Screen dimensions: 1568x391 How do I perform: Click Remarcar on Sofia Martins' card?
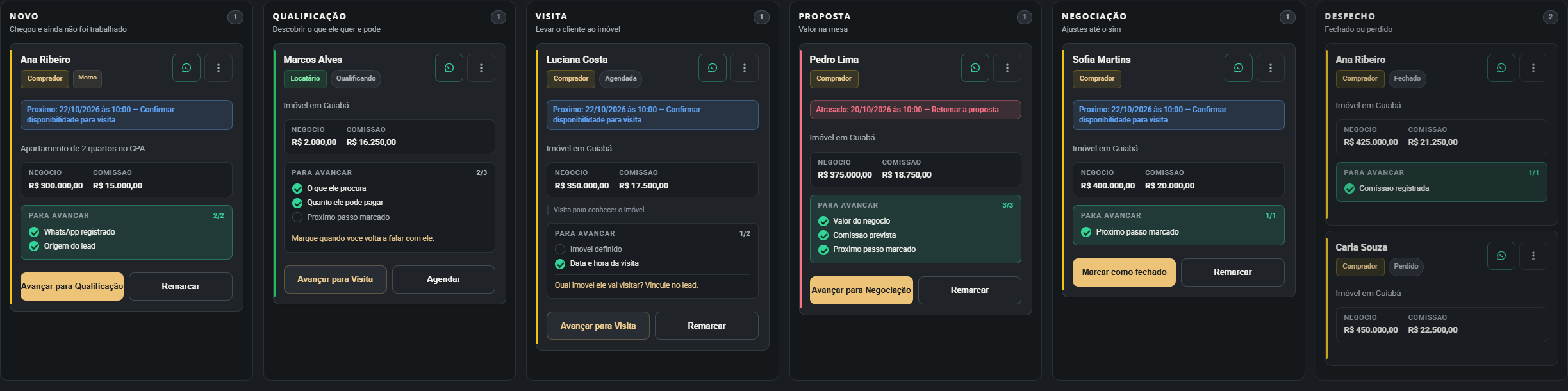(1233, 272)
